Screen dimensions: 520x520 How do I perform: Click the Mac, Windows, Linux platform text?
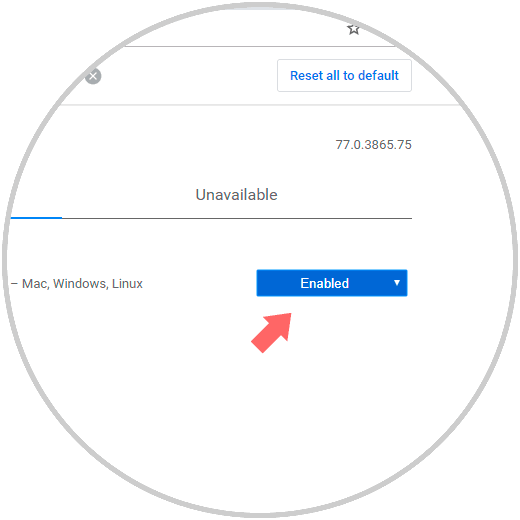[82, 284]
